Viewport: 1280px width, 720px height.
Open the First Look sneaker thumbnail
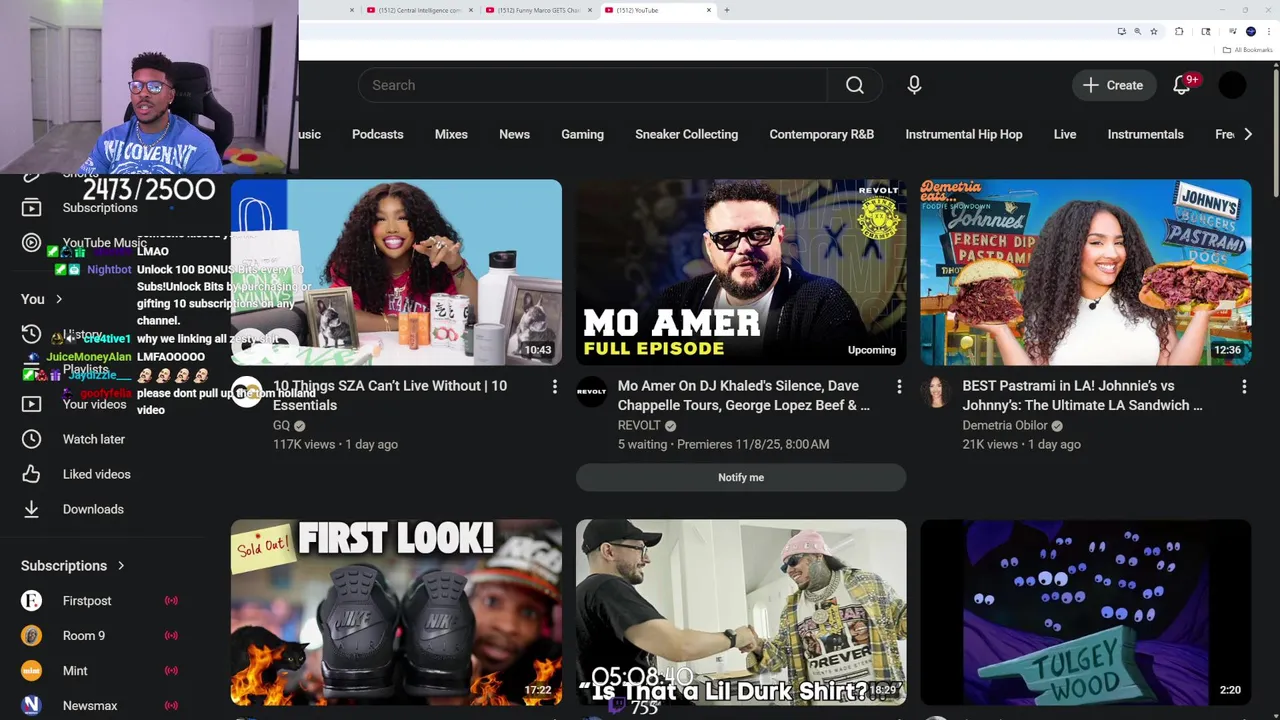(396, 612)
